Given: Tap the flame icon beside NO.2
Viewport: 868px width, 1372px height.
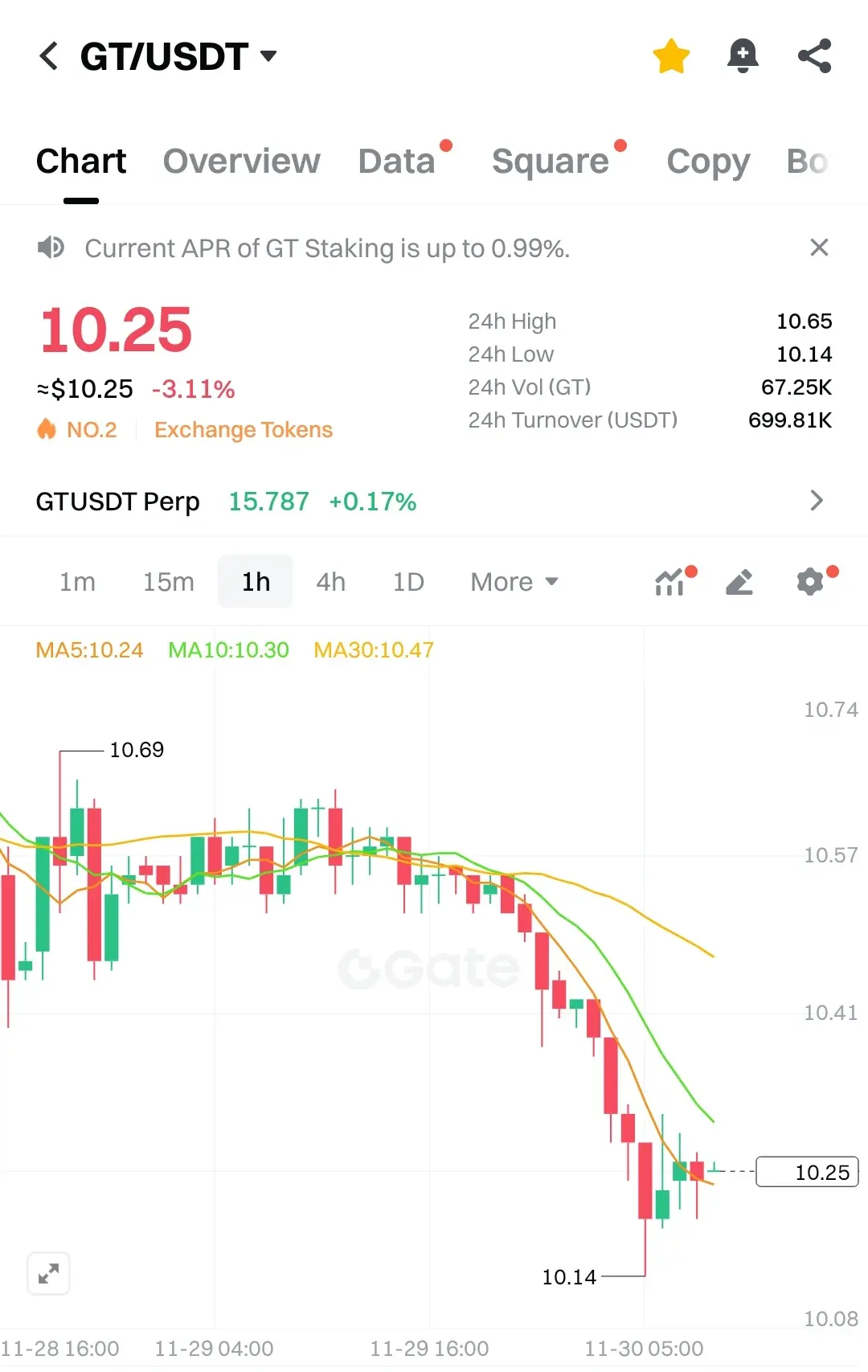Looking at the screenshot, I should 47,429.
